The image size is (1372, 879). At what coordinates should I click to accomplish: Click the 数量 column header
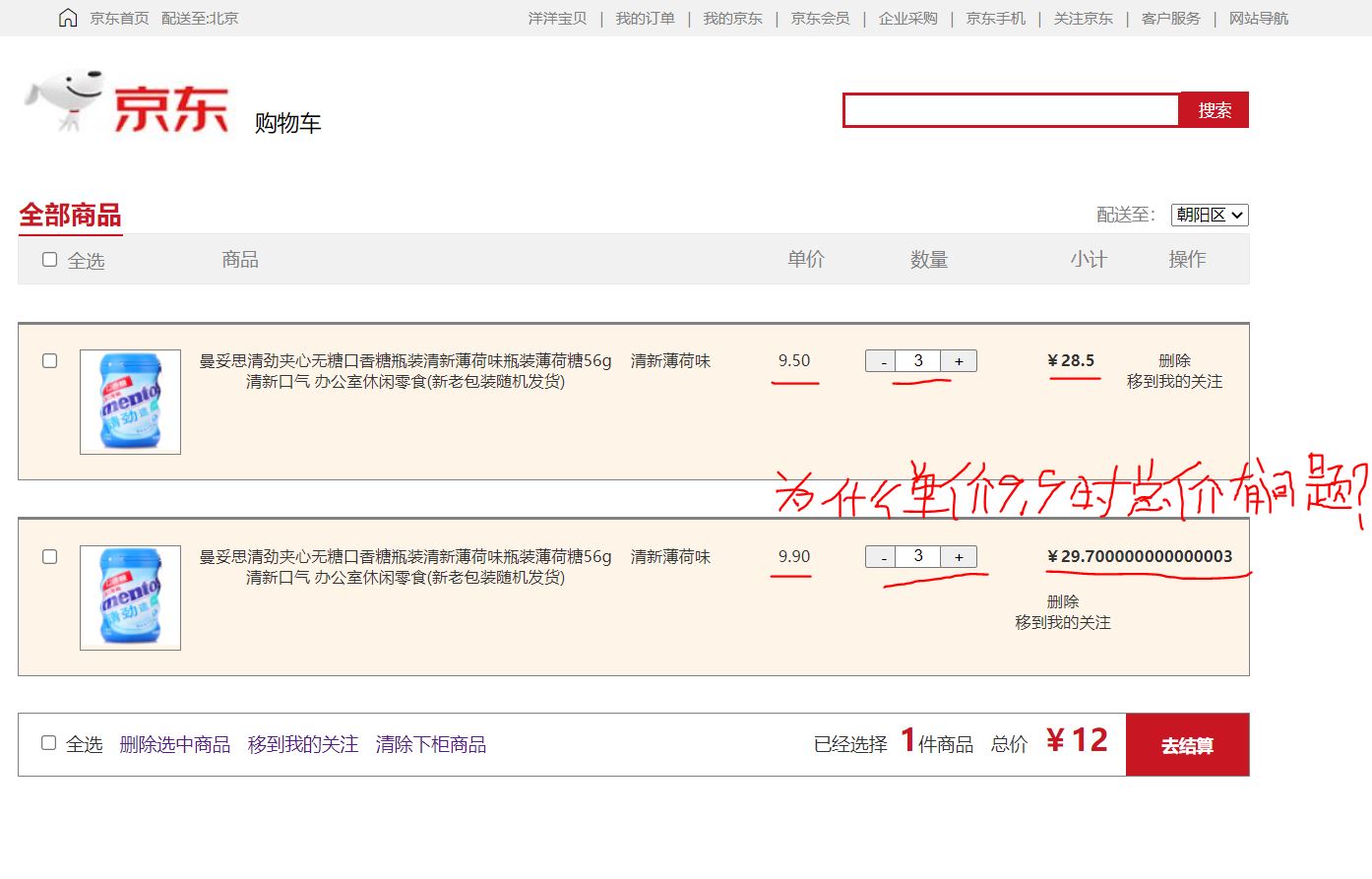point(929,259)
